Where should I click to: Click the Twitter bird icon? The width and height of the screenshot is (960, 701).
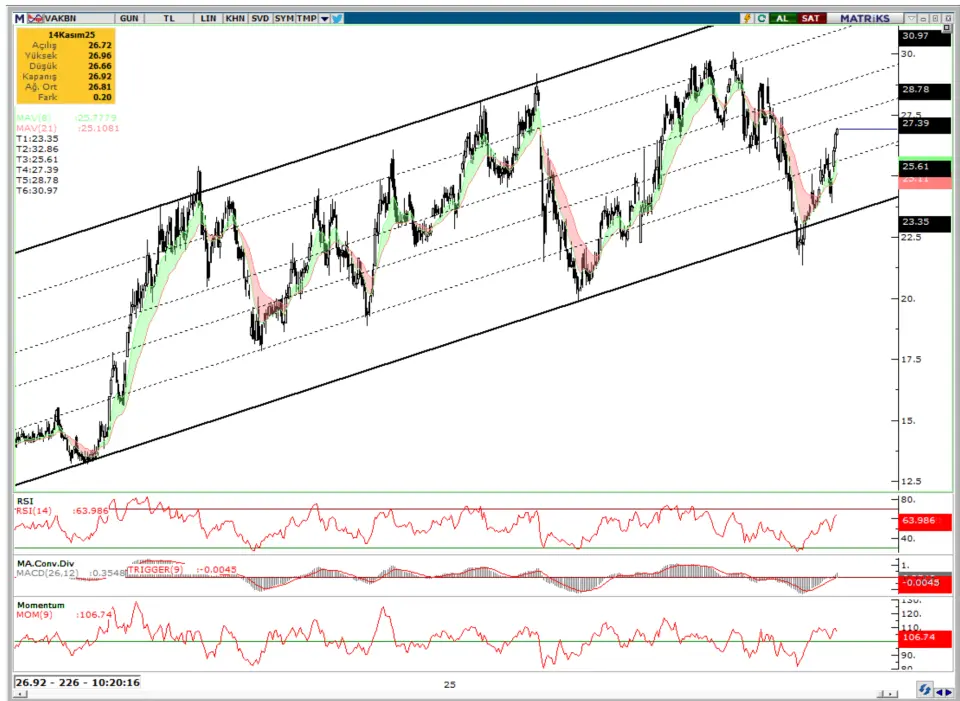click(338, 18)
